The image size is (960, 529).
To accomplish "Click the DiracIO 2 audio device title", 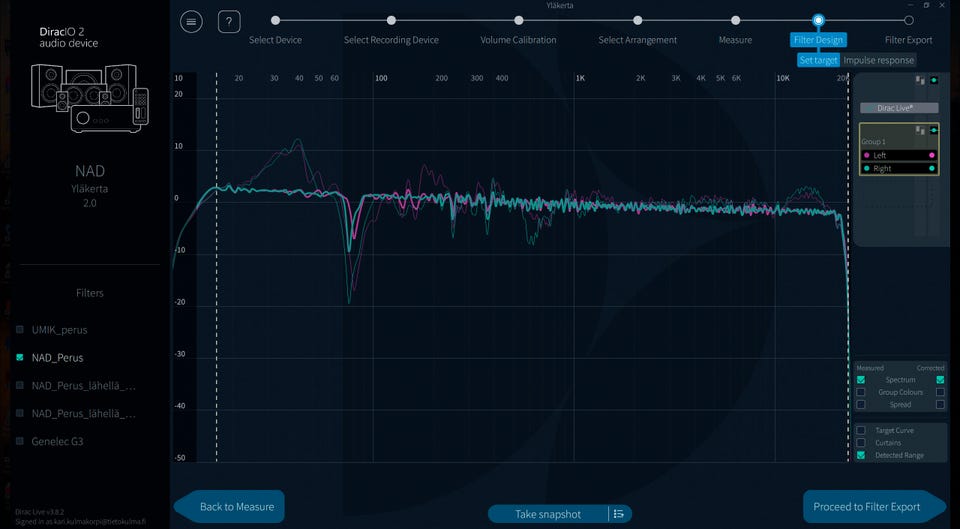I will point(68,37).
